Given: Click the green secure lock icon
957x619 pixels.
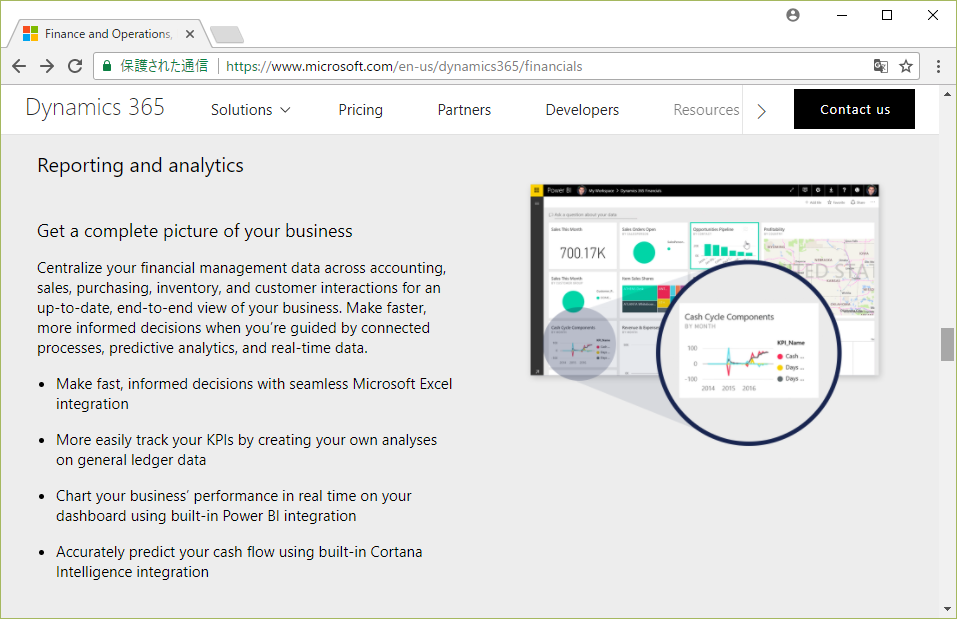Looking at the screenshot, I should [107, 66].
